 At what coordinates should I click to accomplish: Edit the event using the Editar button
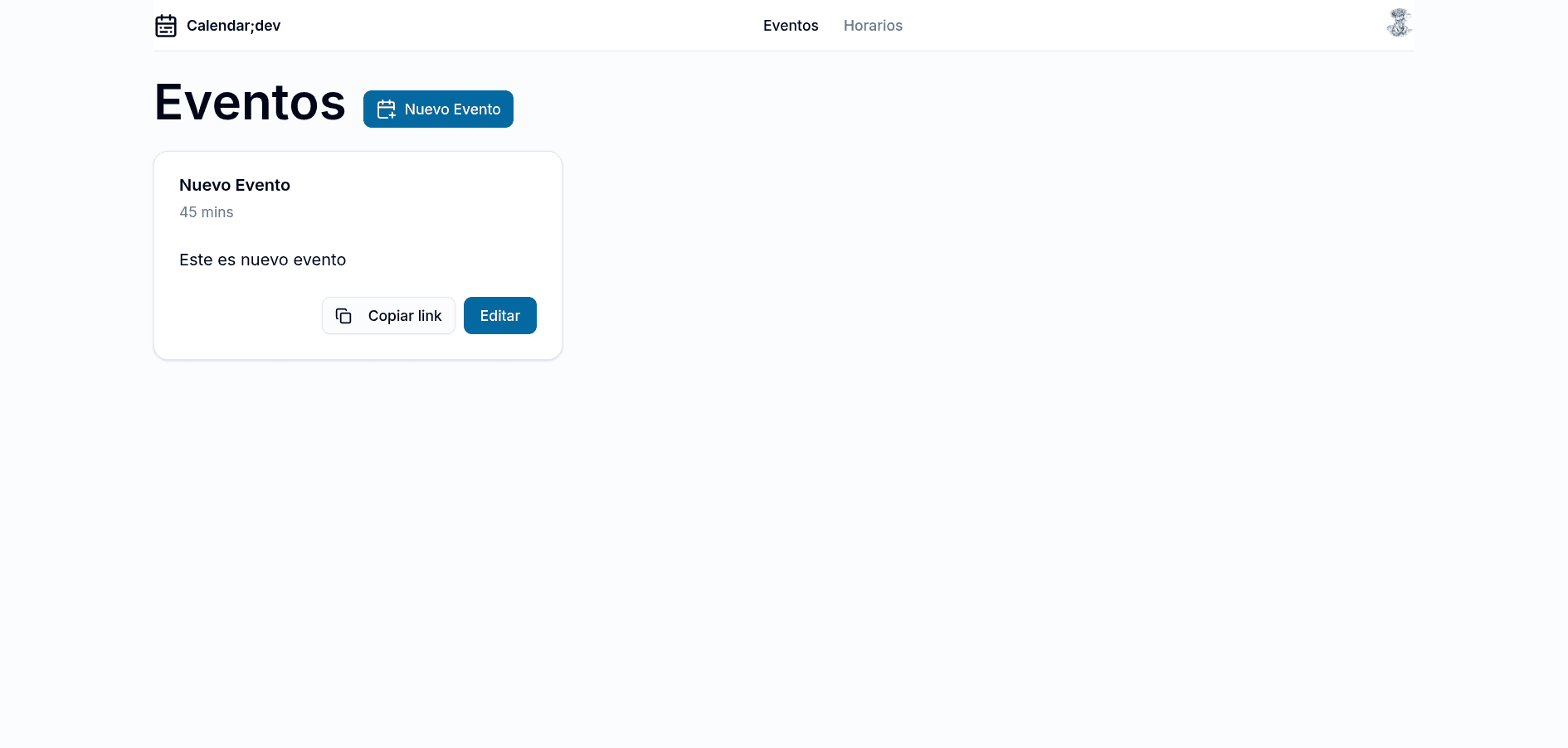[x=499, y=316]
